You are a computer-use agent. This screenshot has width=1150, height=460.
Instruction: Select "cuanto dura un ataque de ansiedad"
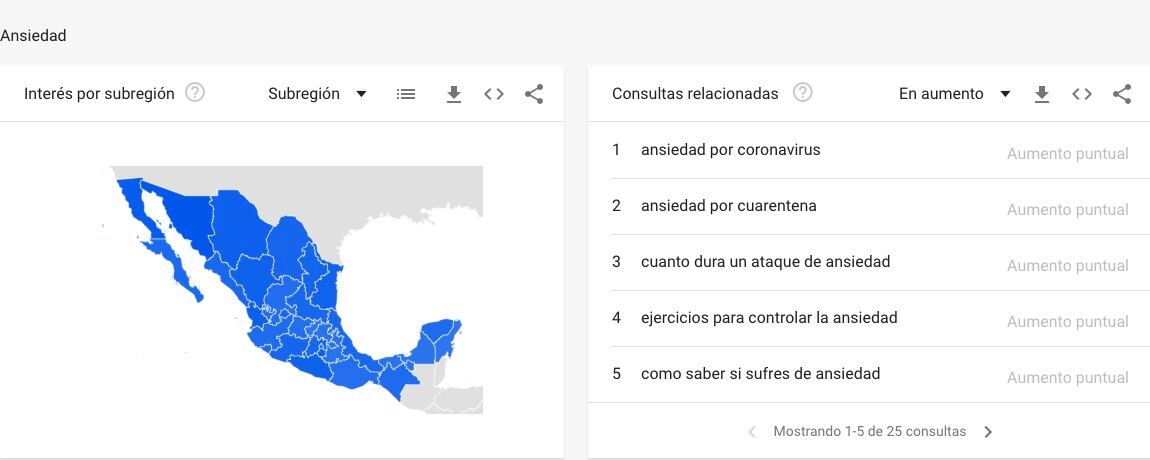[765, 262]
